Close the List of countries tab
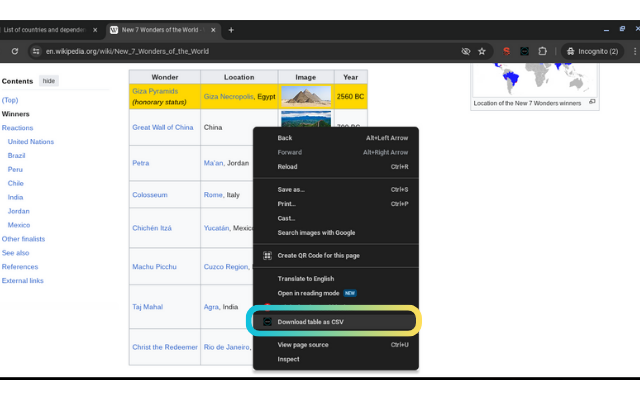This screenshot has height=400, width=640. [x=95, y=30]
